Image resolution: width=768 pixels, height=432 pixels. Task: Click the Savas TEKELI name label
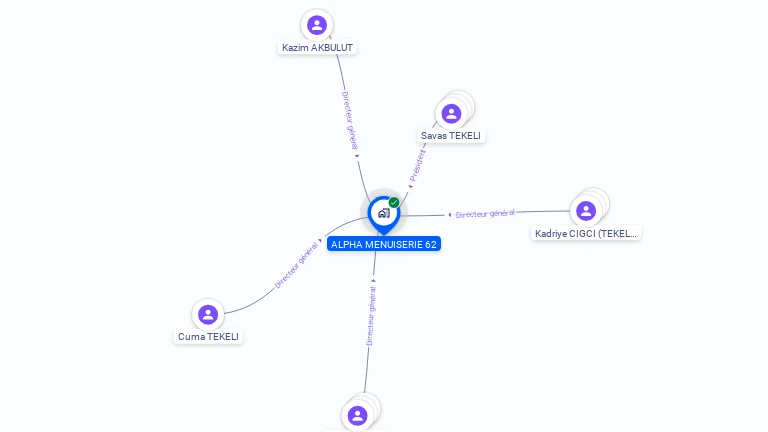(451, 136)
